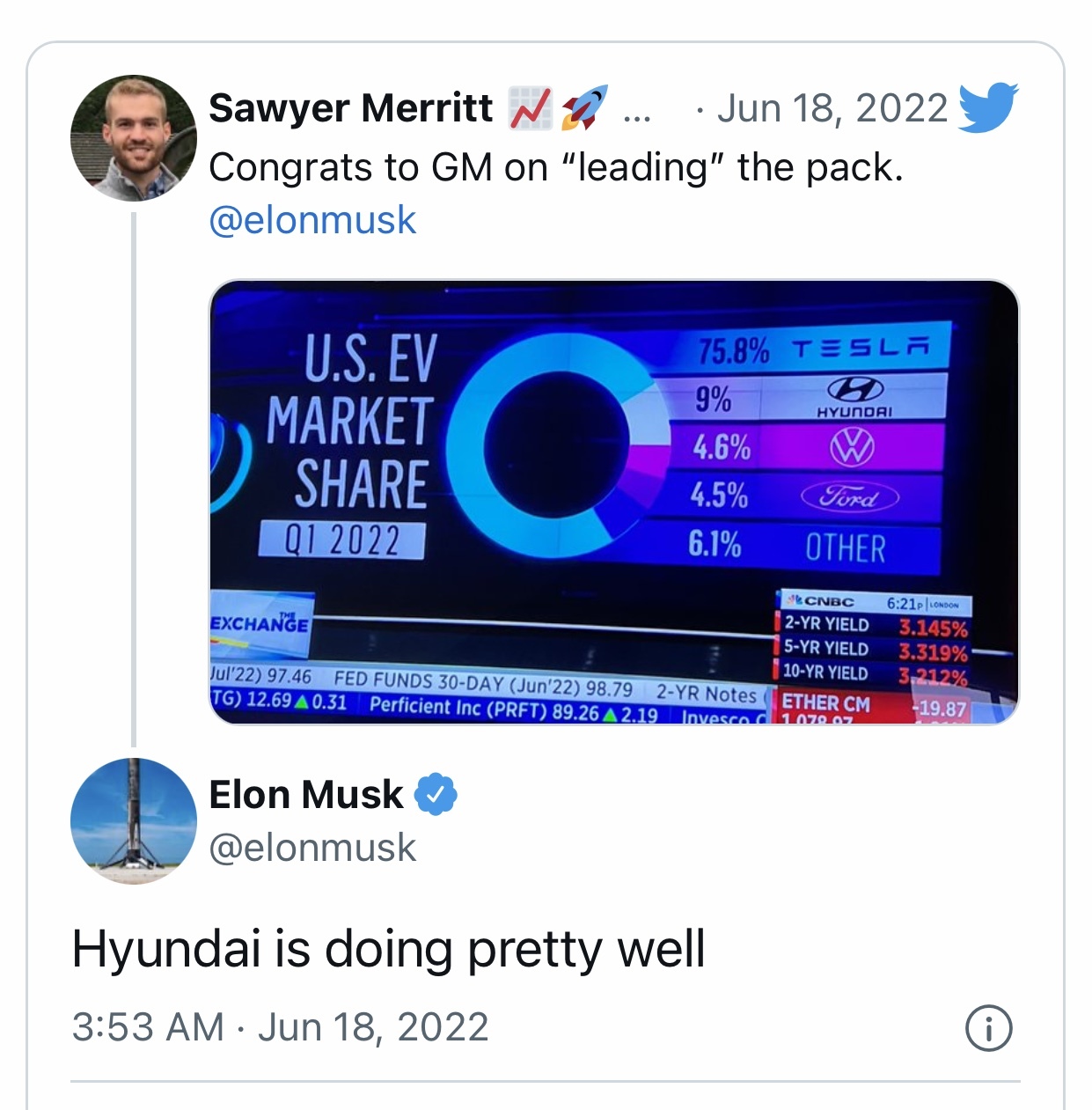Click the "Hyundai is doing pretty well" text
This screenshot has width=1092, height=1110.
388,949
